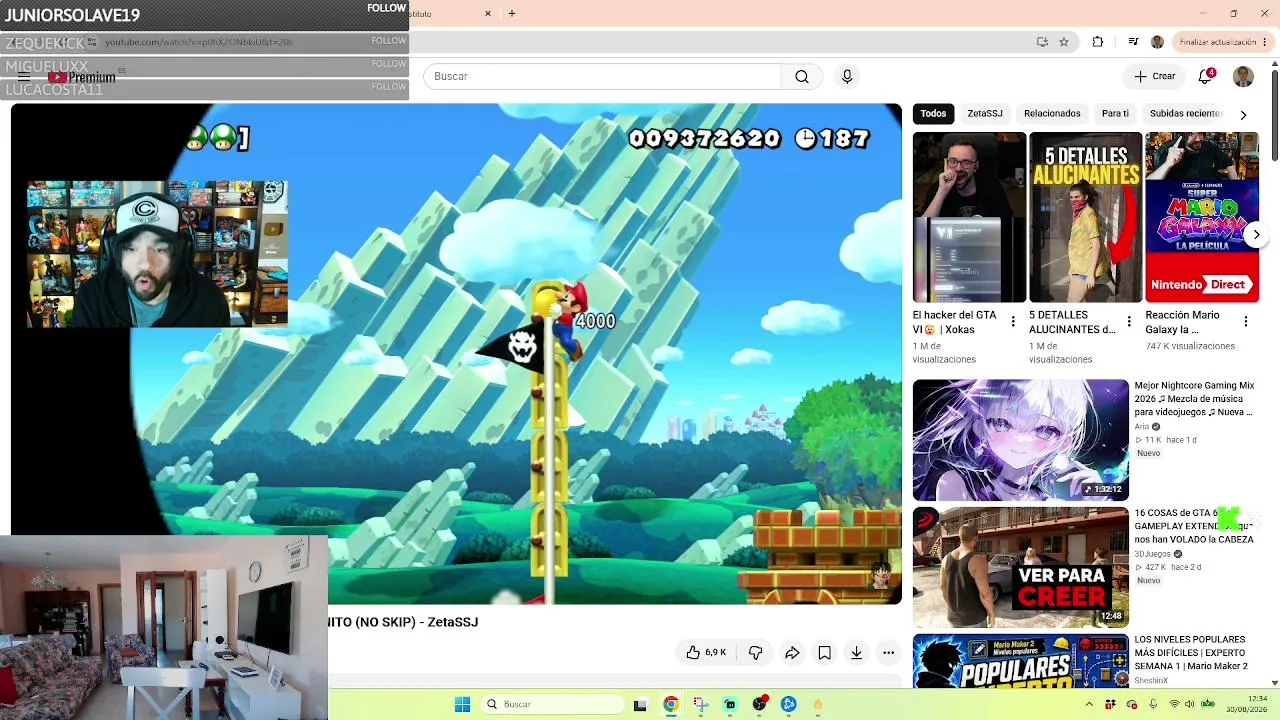Follow LUCACOSTA11 in the overlay list
This screenshot has width=1280, height=720.
click(388, 87)
